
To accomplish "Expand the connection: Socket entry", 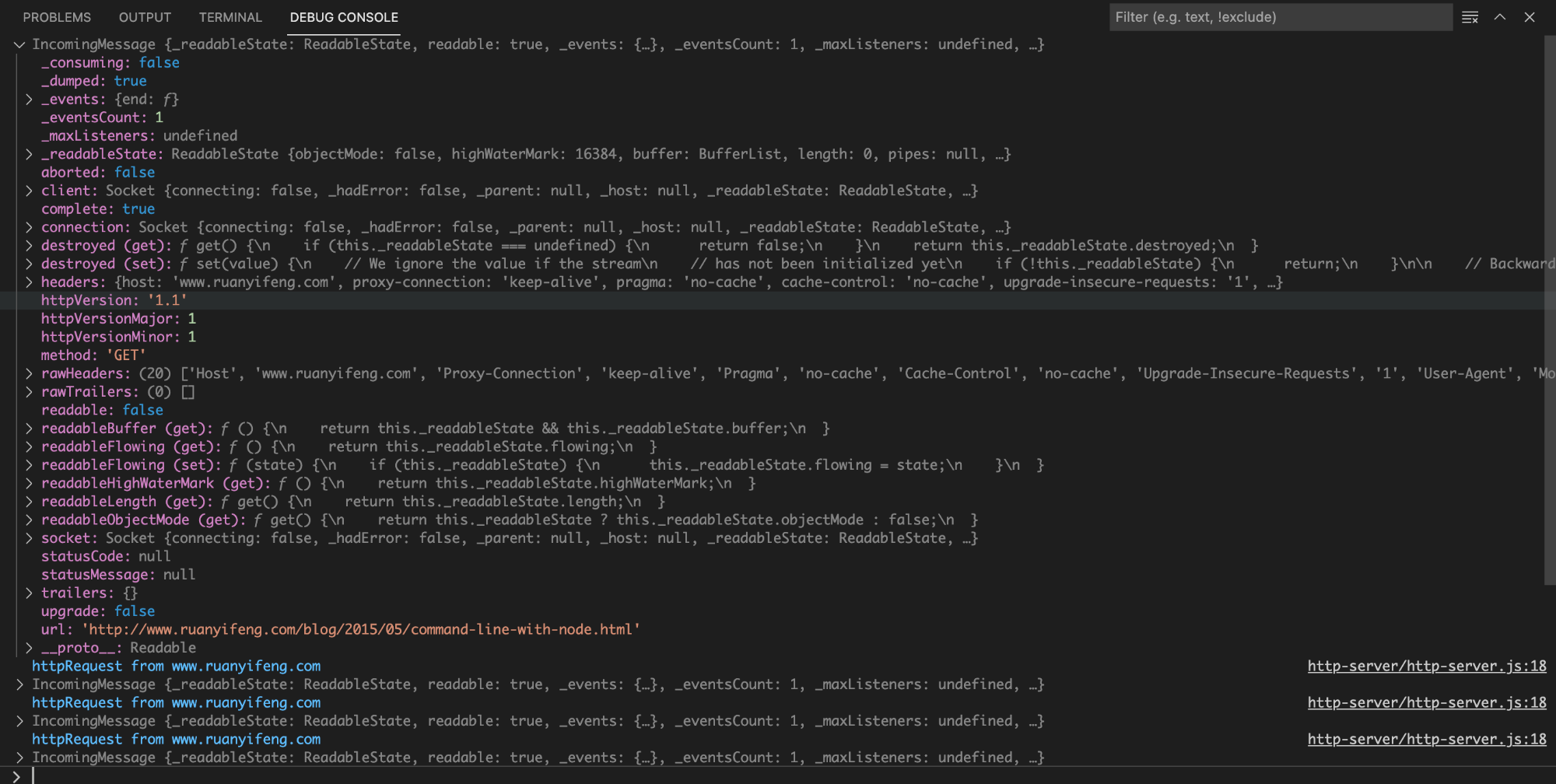I will coord(29,227).
